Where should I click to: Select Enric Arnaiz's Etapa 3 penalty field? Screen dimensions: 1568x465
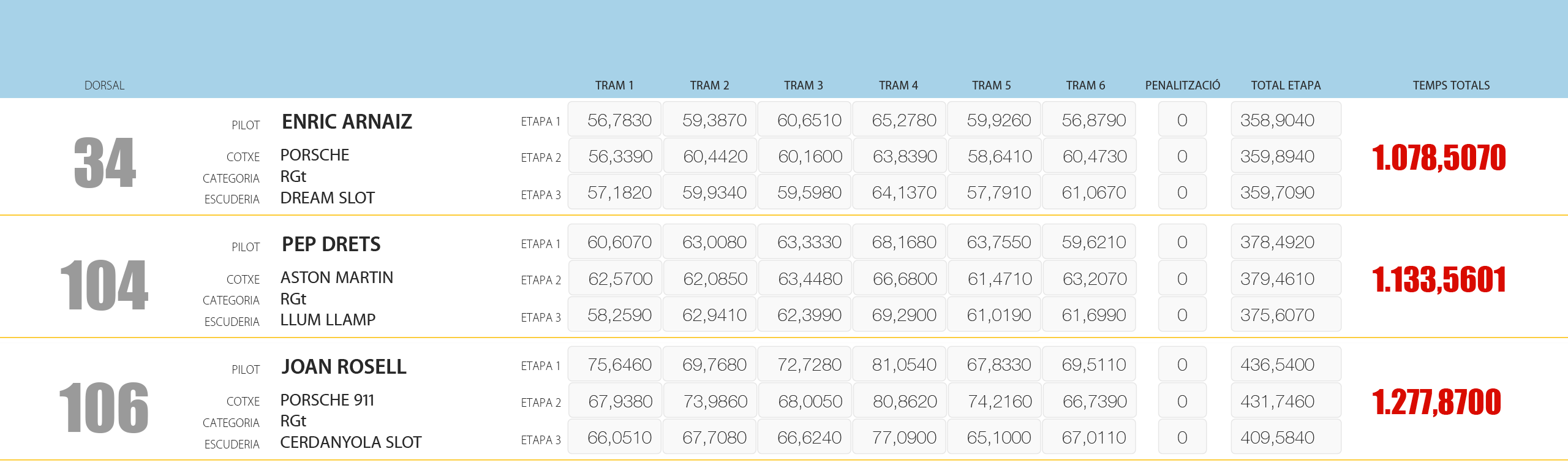tap(1182, 192)
